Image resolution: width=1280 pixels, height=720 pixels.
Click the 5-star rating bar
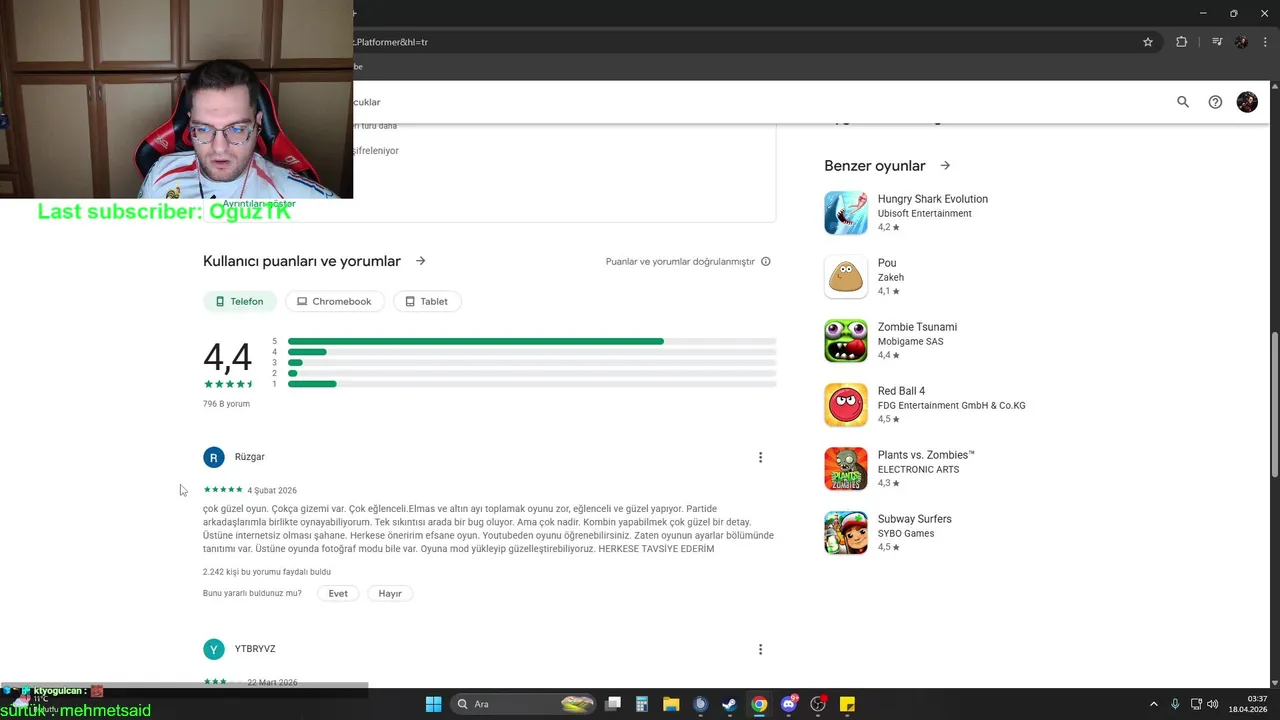[x=532, y=341]
